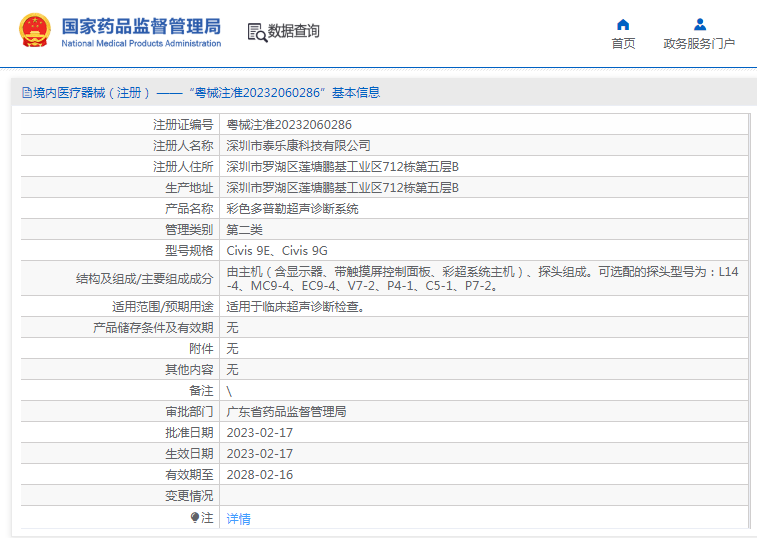Screen dimensions: 757x538
Task: Select model value Civis 9E、Civis 9G
Action: tap(277, 251)
